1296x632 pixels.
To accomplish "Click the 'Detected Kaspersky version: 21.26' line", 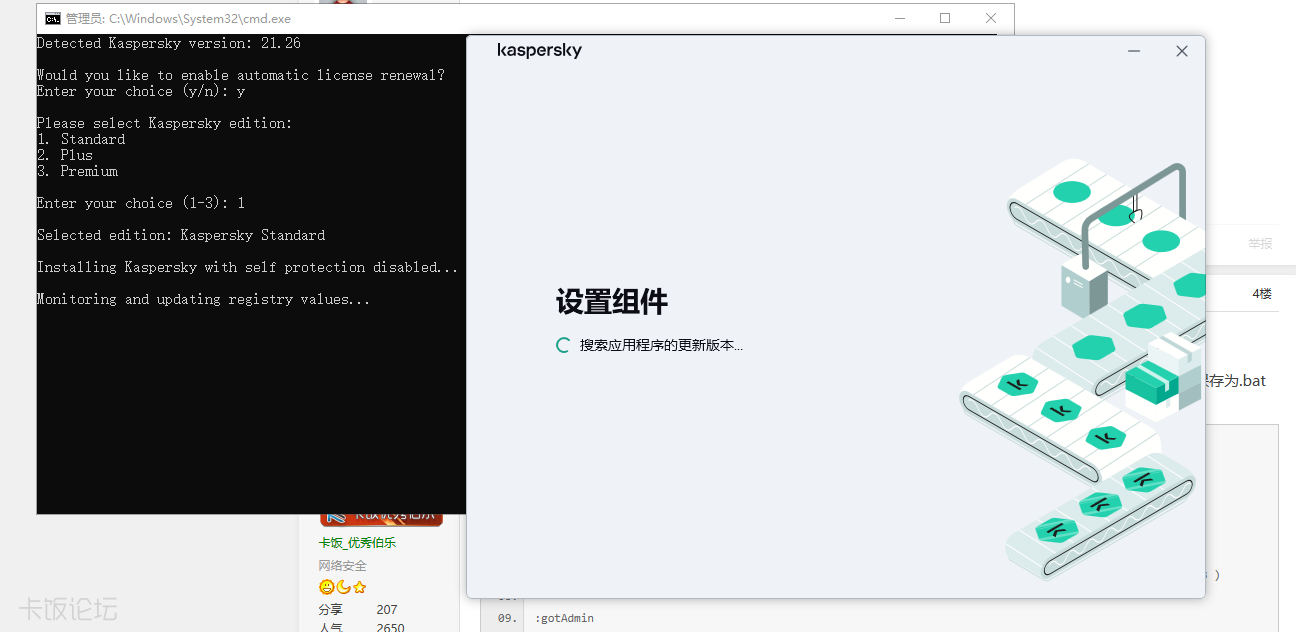I will click(x=169, y=43).
